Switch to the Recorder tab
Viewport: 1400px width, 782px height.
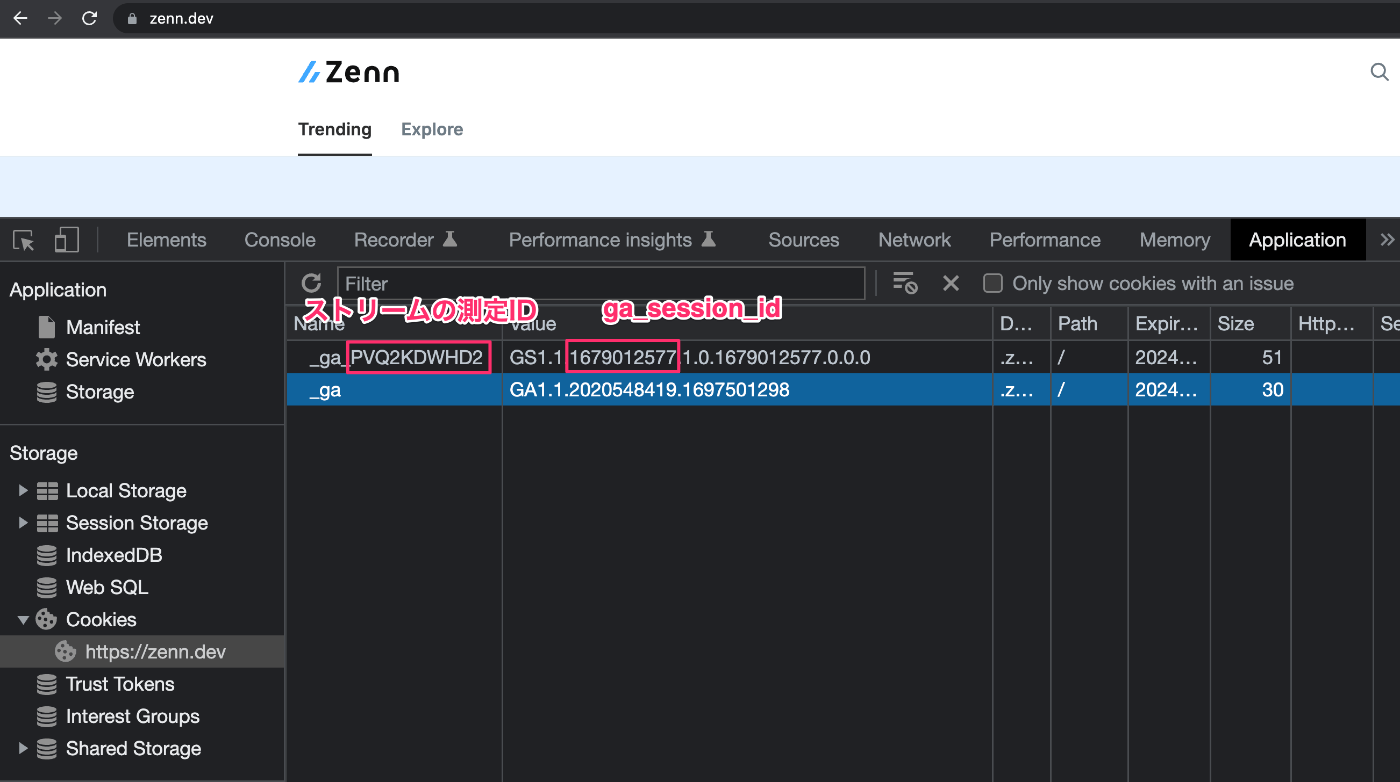pos(405,240)
